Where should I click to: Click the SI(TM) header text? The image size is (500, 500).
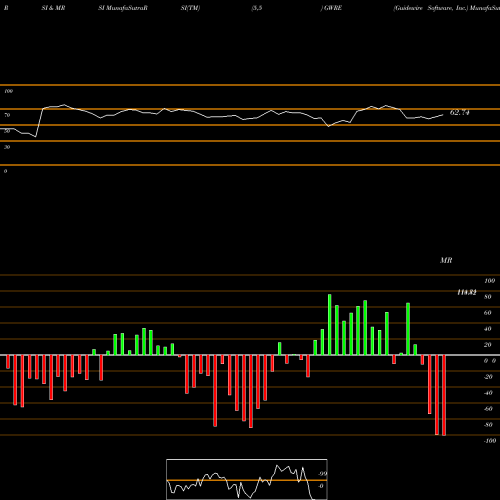click(190, 8)
